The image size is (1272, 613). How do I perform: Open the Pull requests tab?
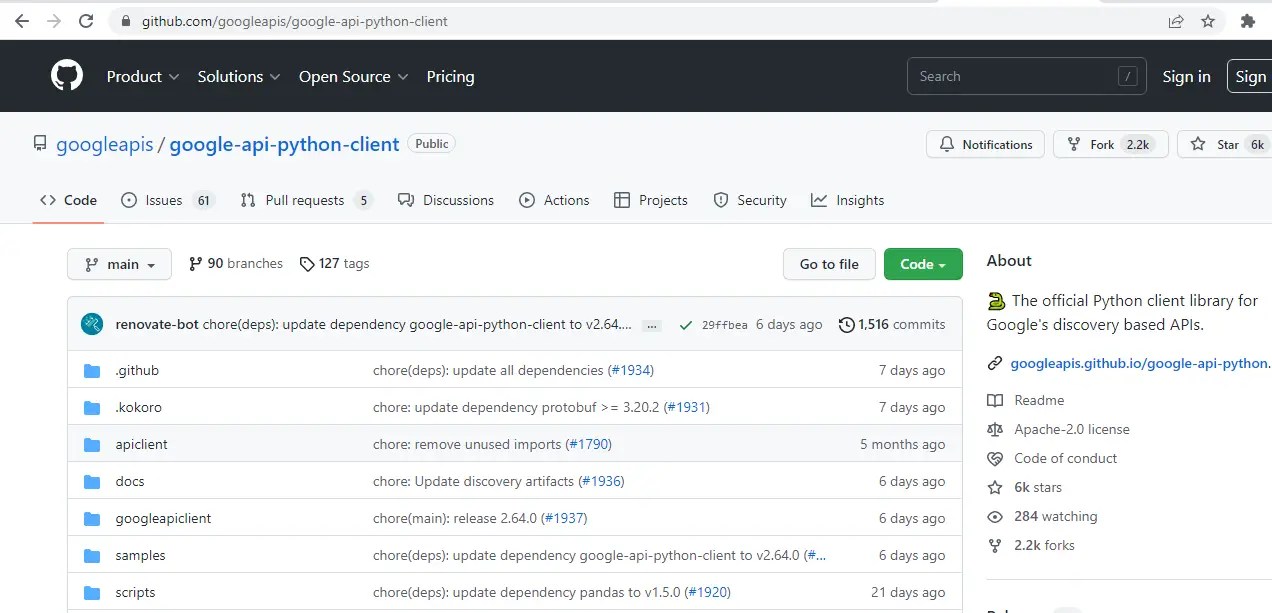[306, 200]
